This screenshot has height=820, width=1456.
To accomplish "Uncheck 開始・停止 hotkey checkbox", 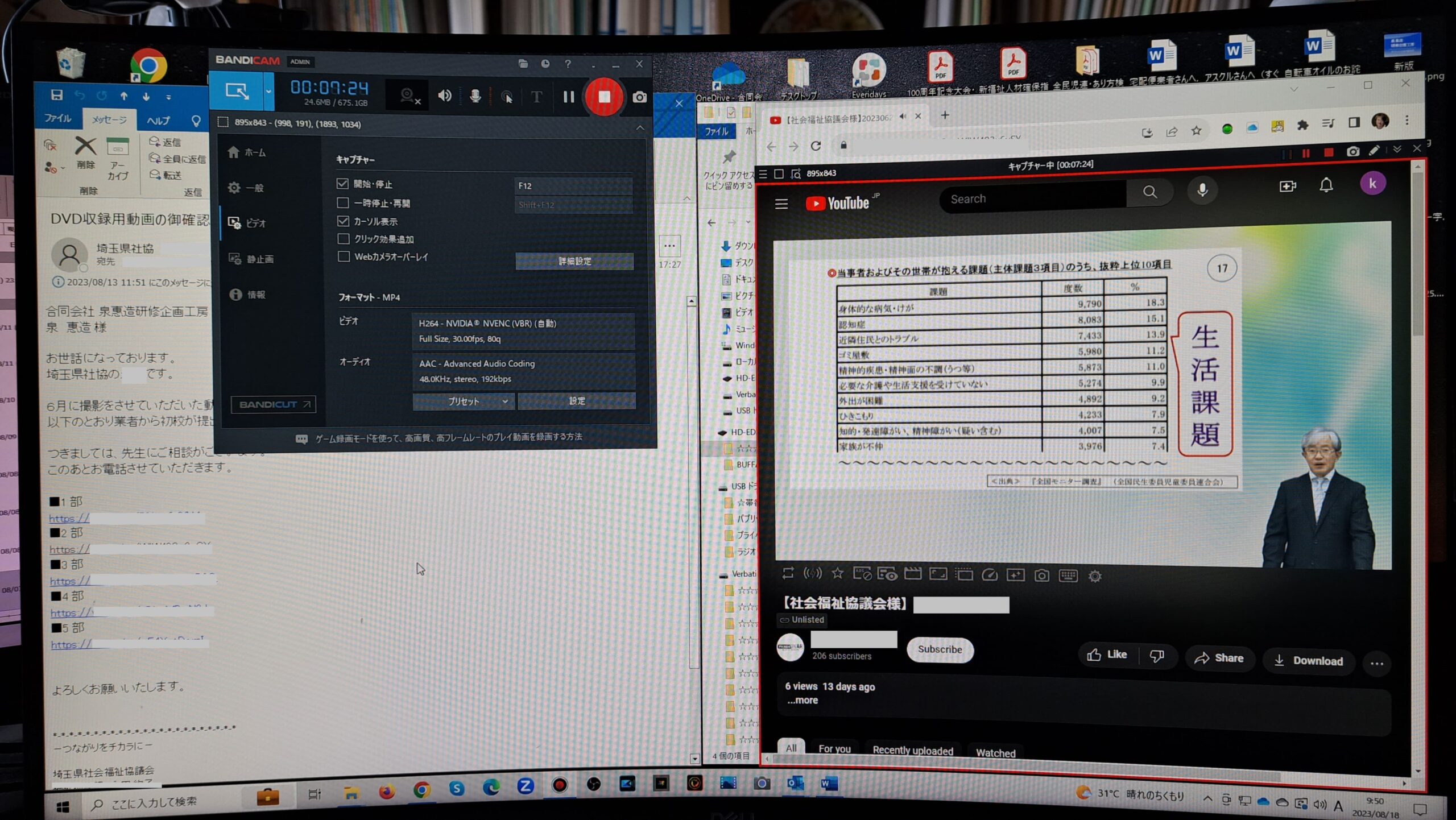I will point(342,184).
